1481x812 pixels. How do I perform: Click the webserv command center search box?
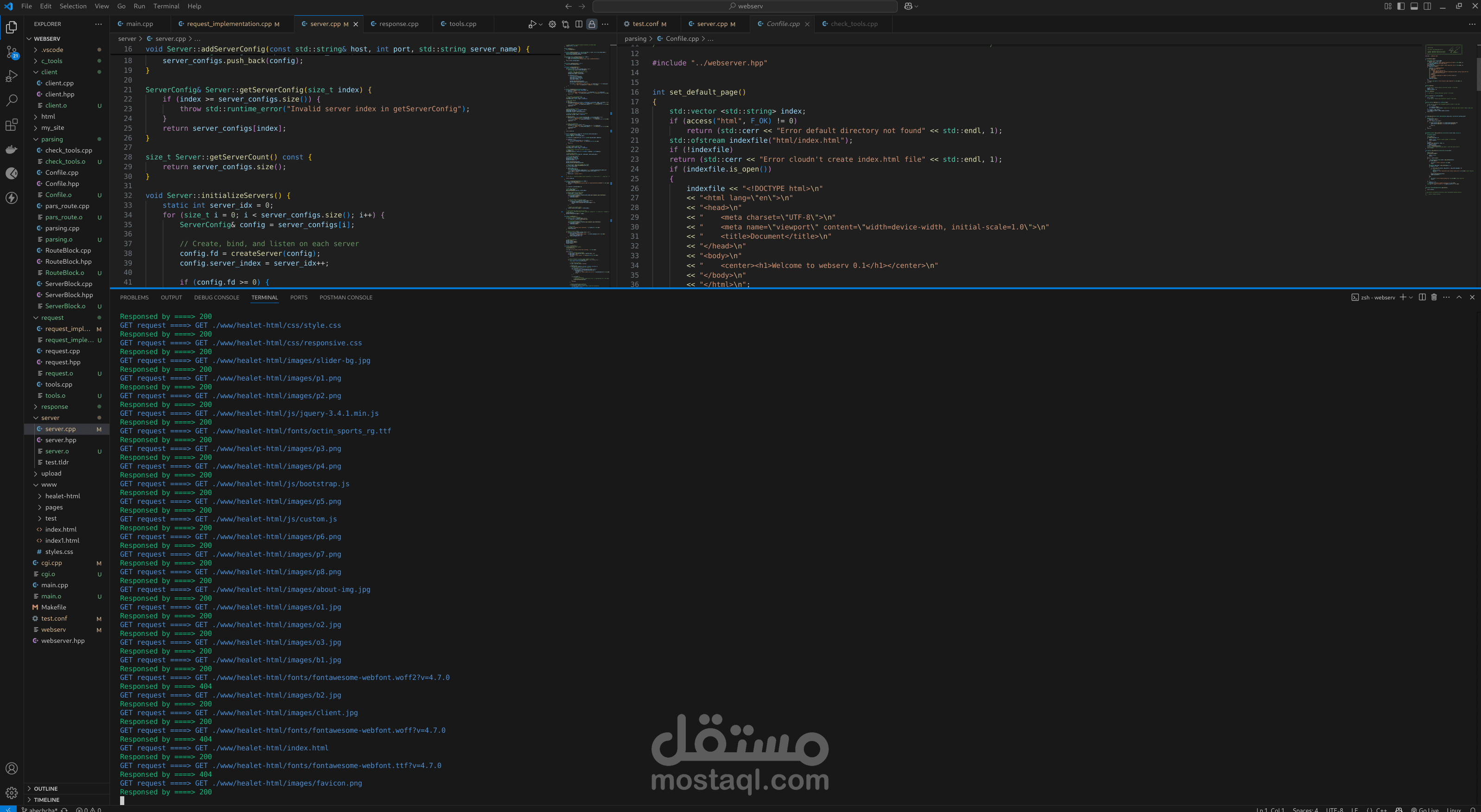point(745,6)
